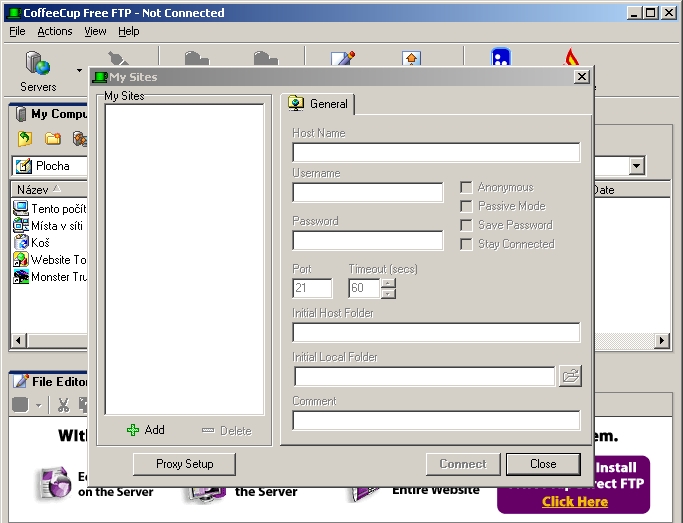Click the Plocha desktop location icon

24,166
